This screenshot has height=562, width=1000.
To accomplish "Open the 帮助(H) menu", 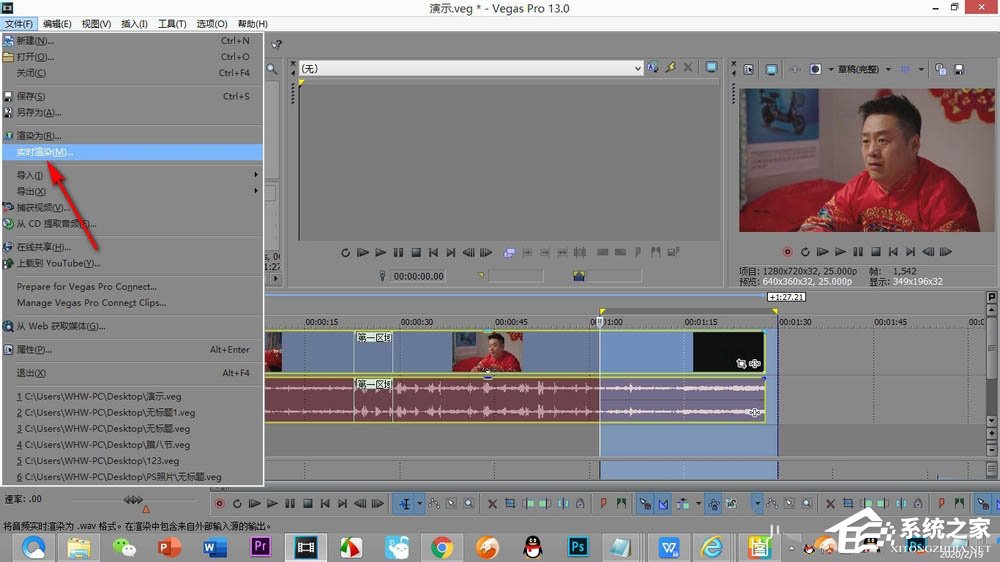I will (253, 24).
